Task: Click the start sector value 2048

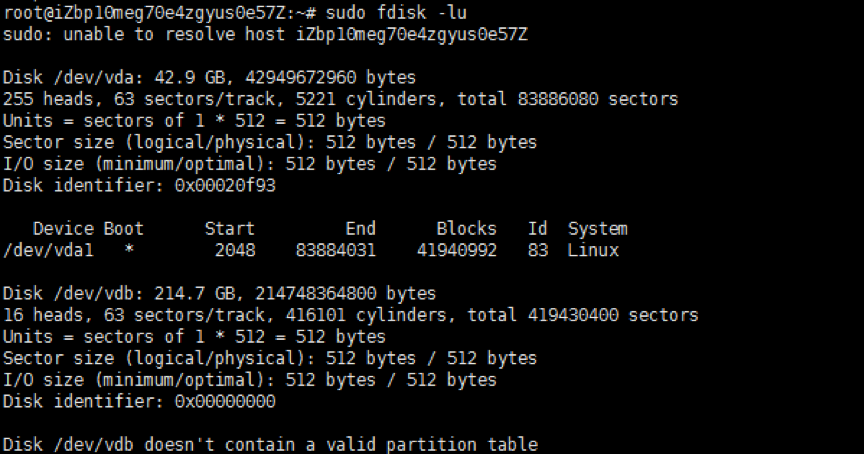Action: tap(235, 250)
